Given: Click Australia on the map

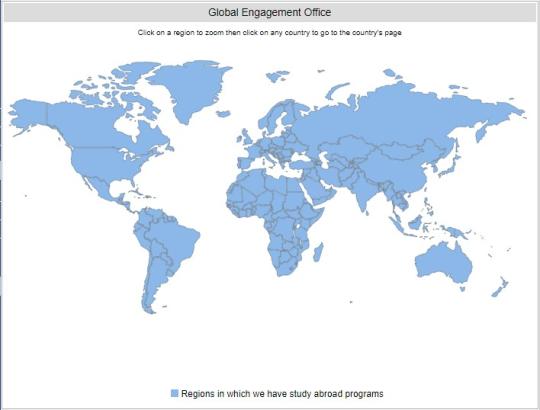Looking at the screenshot, I should 444,263.
